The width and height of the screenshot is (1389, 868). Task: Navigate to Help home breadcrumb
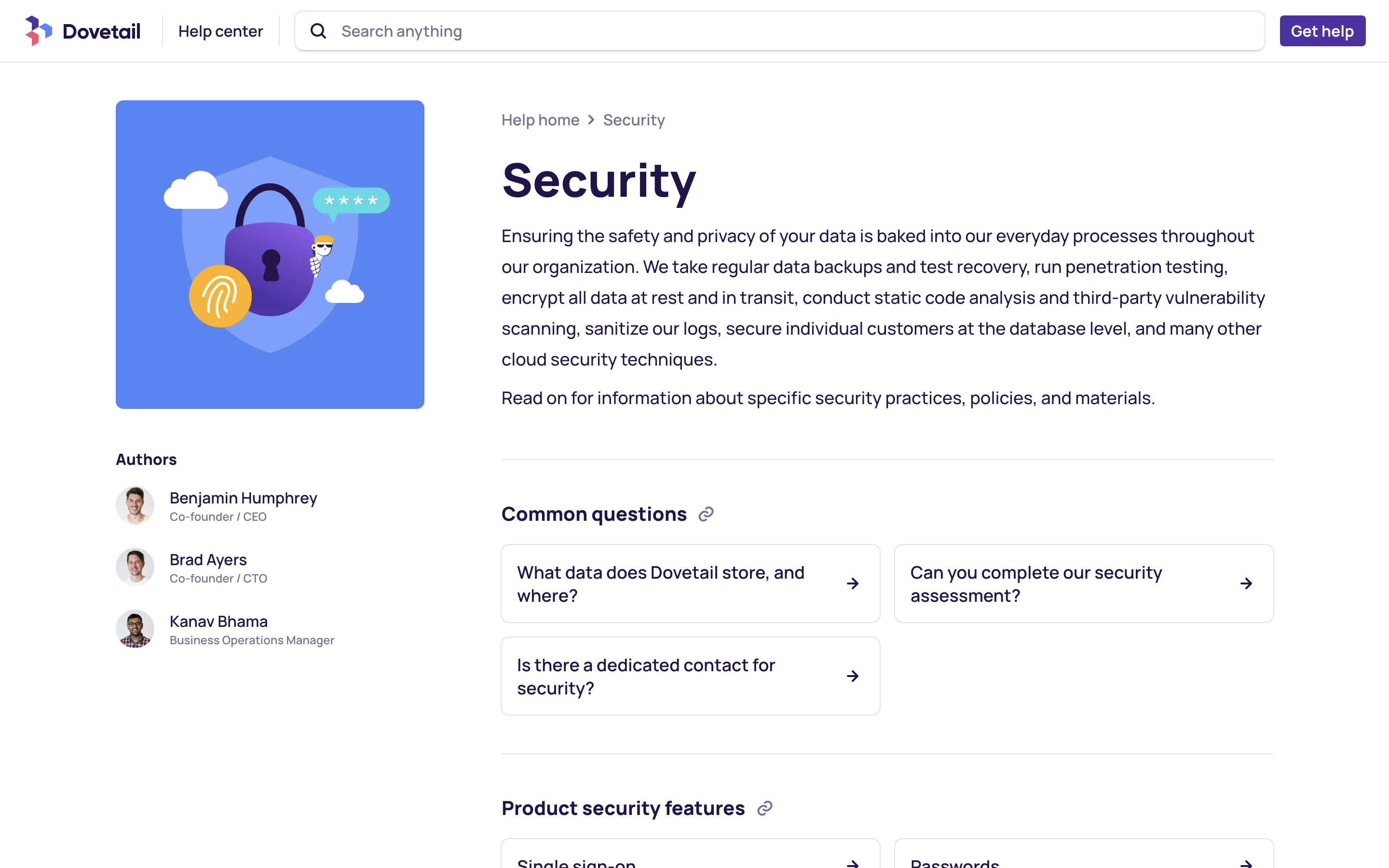(x=540, y=120)
